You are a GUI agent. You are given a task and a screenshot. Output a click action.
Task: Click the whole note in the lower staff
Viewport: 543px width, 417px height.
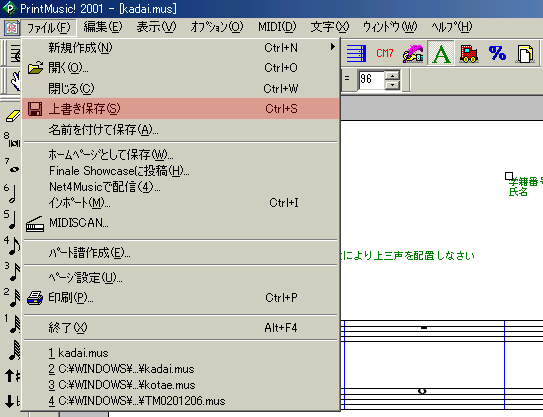(x=422, y=391)
